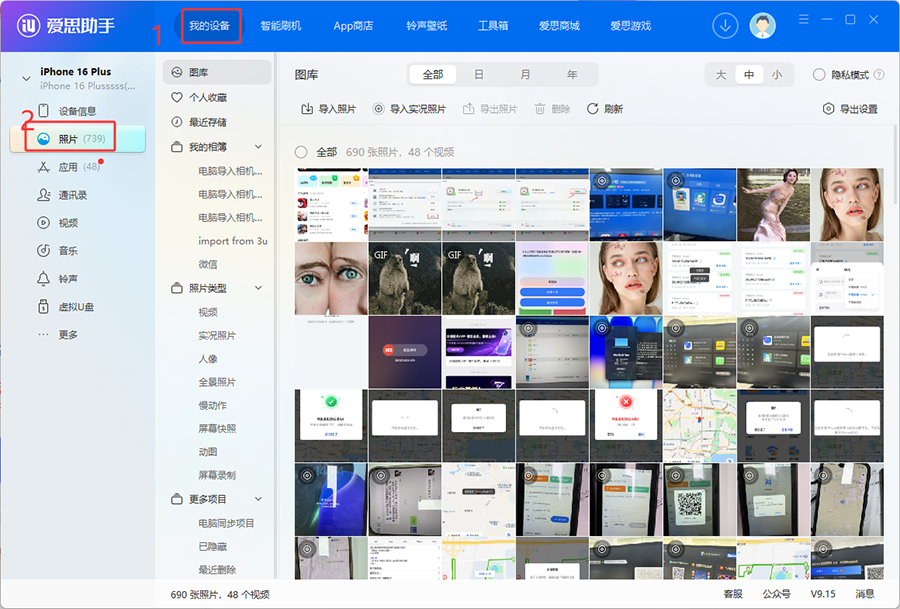Select the QR code photo thumbnail
Viewport: 900px width, 609px height.
click(700, 499)
